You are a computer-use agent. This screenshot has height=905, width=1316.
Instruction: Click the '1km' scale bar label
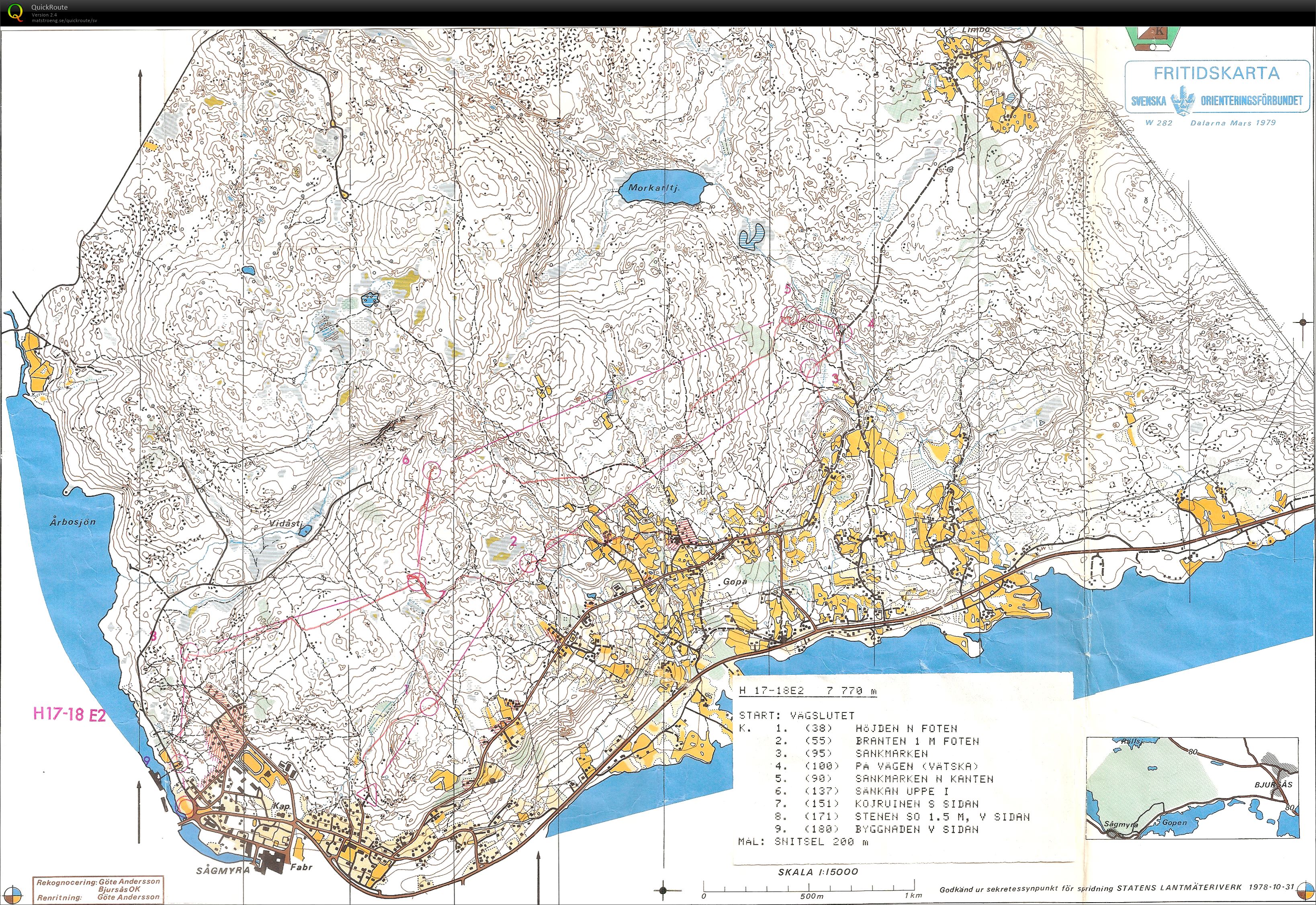pos(914,896)
